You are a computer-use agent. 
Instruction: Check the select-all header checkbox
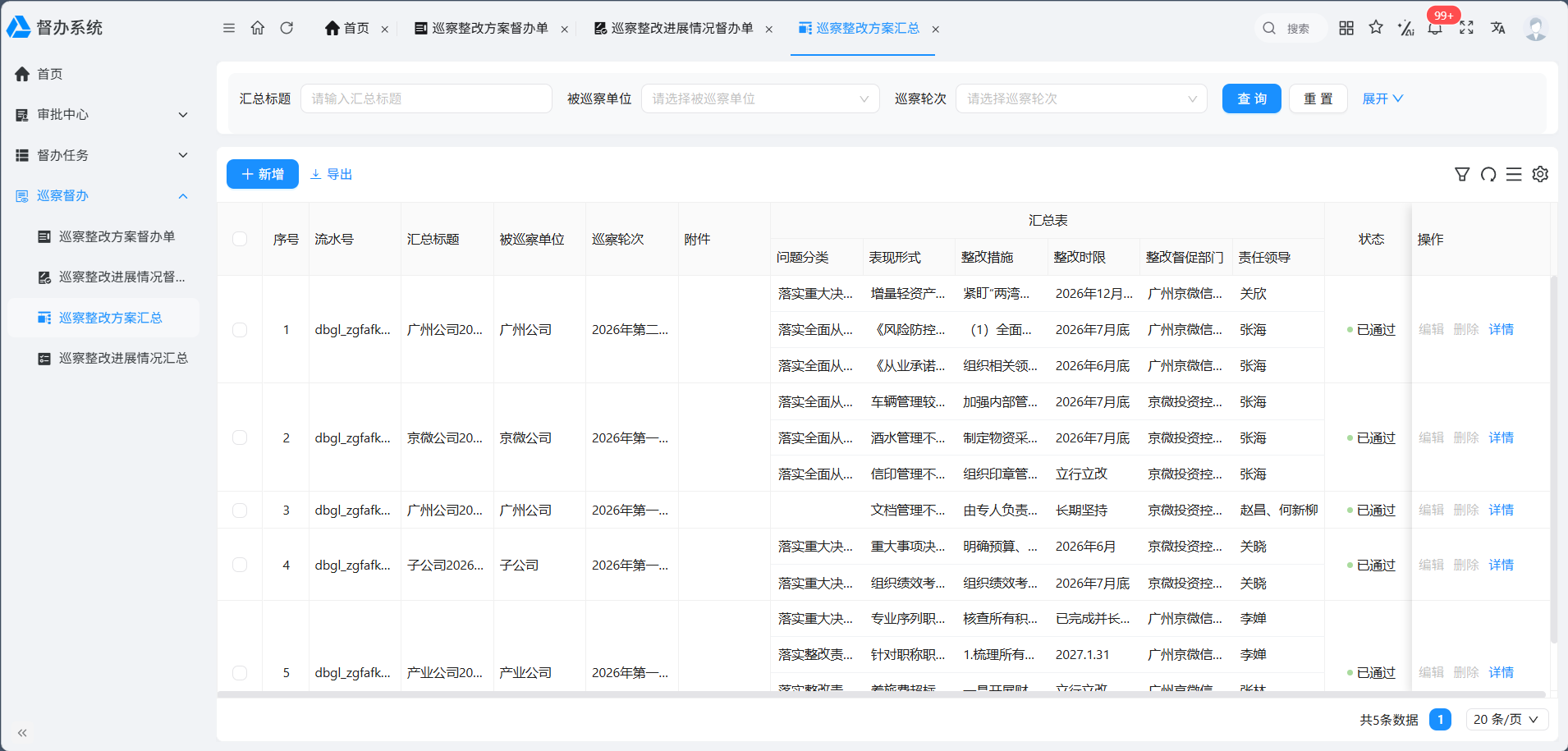point(240,239)
